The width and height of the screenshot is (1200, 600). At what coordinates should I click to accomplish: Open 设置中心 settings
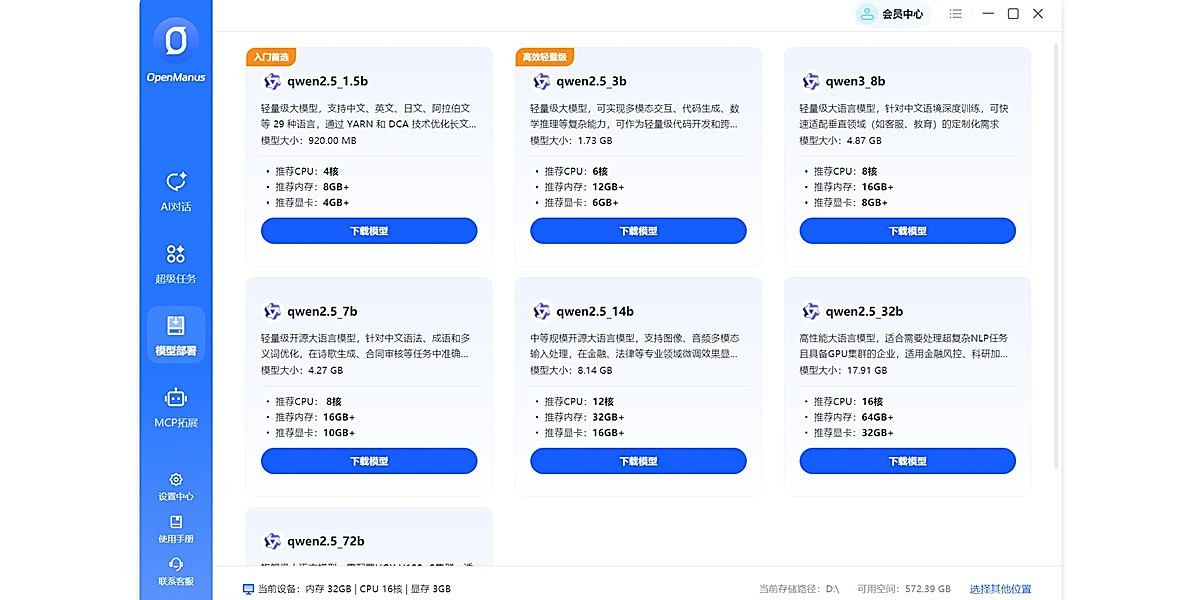point(175,485)
